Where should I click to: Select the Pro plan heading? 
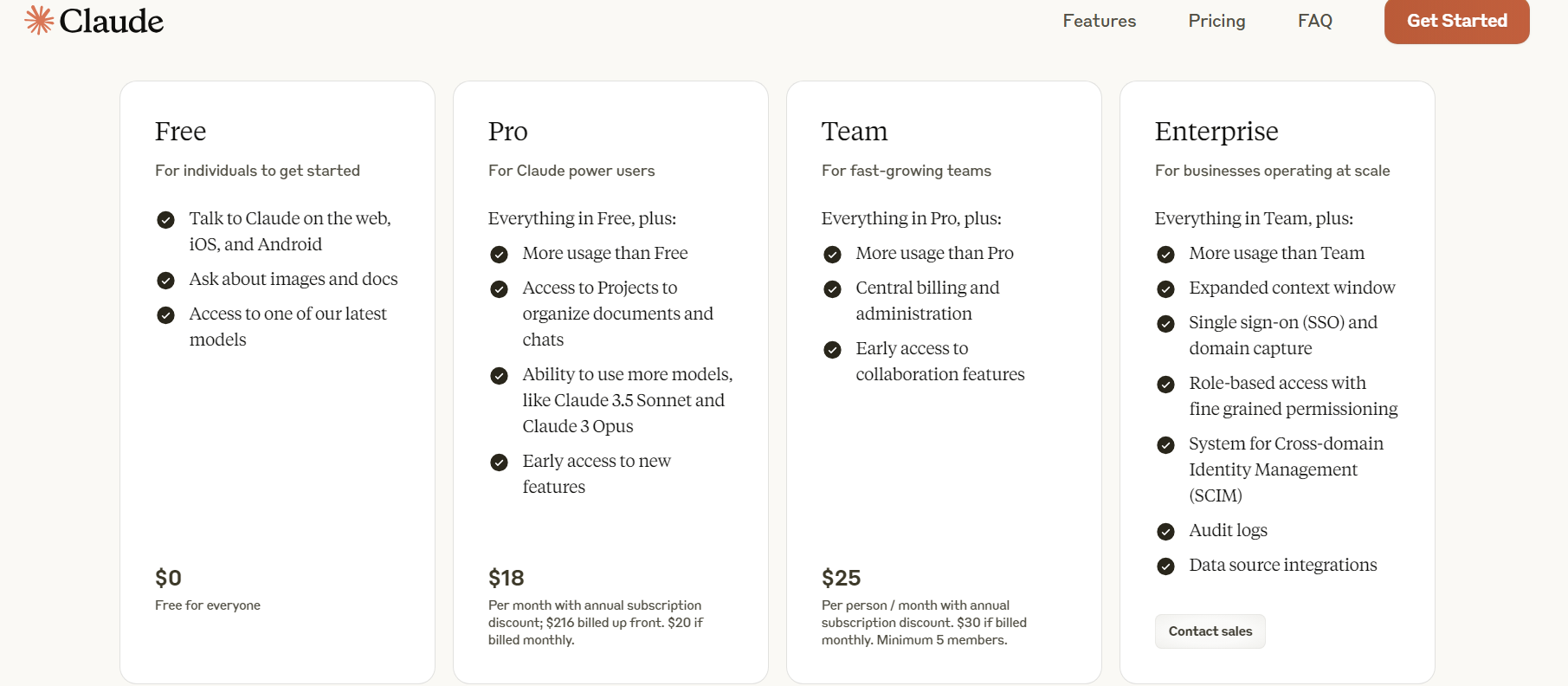507,131
